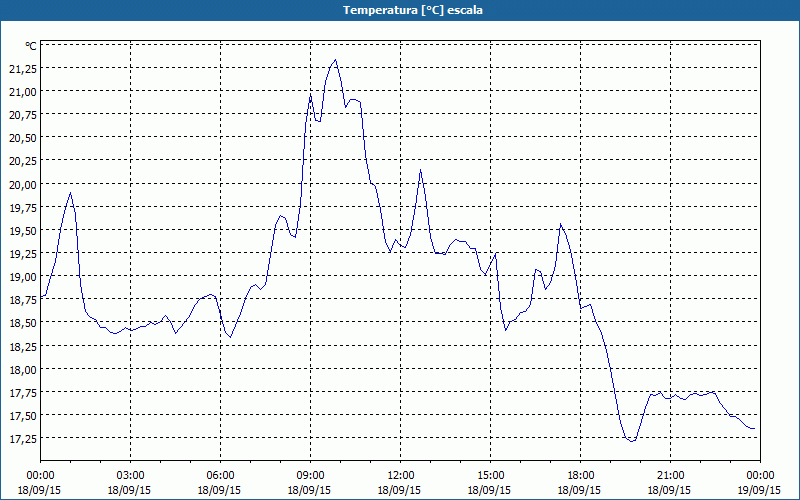Click the 19,50 y-axis value
The width and height of the screenshot is (800, 500).
[23, 232]
